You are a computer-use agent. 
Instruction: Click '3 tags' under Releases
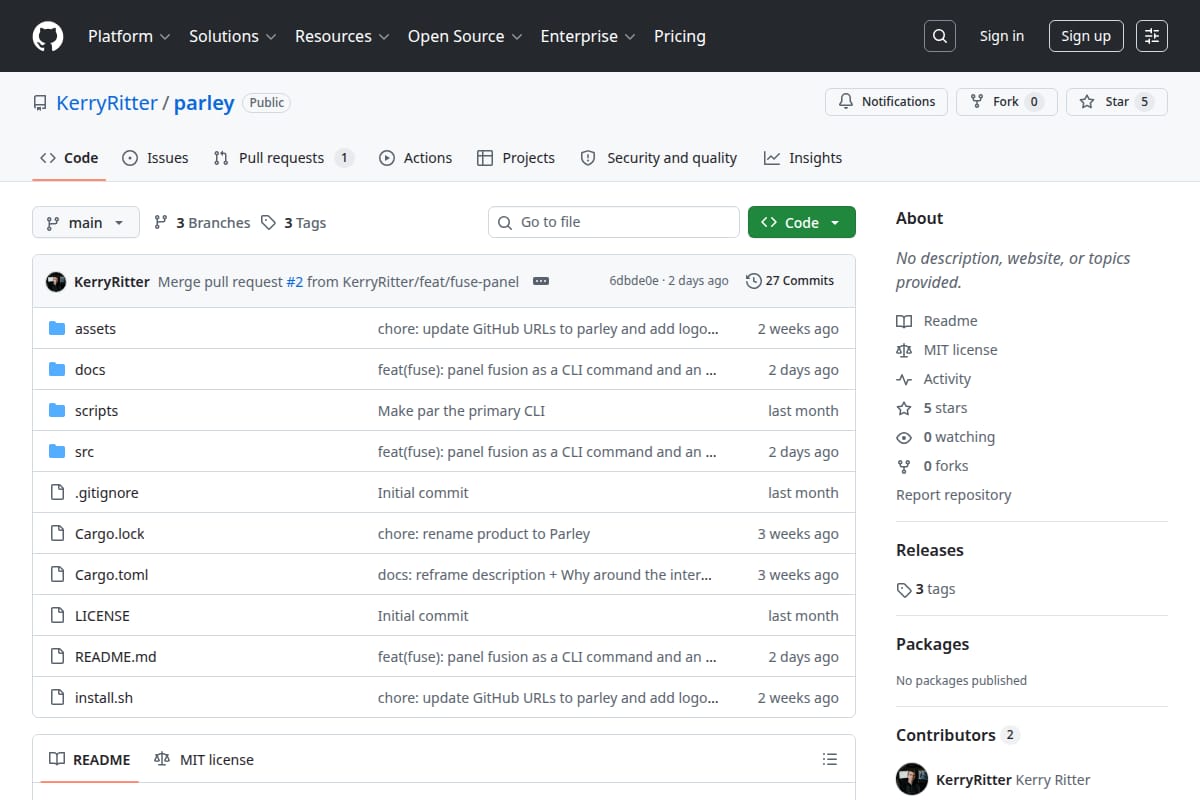(926, 589)
